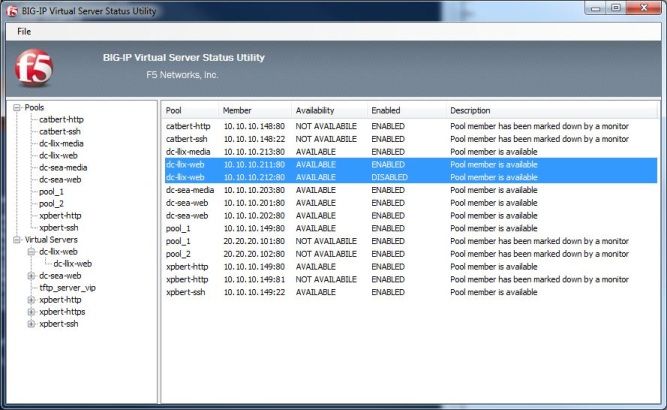The image size is (667, 410).
Task: Collapse the Pools tree node
Action: pos(17,108)
